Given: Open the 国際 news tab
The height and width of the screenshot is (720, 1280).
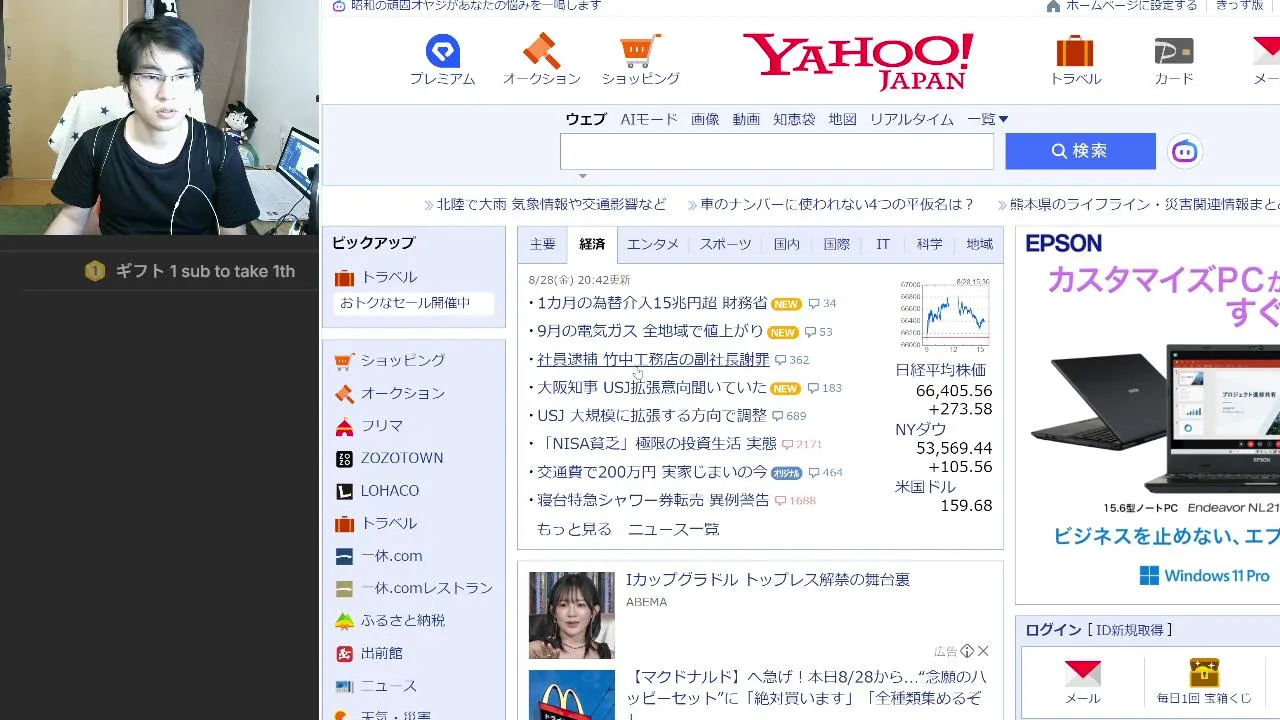Looking at the screenshot, I should (x=836, y=244).
